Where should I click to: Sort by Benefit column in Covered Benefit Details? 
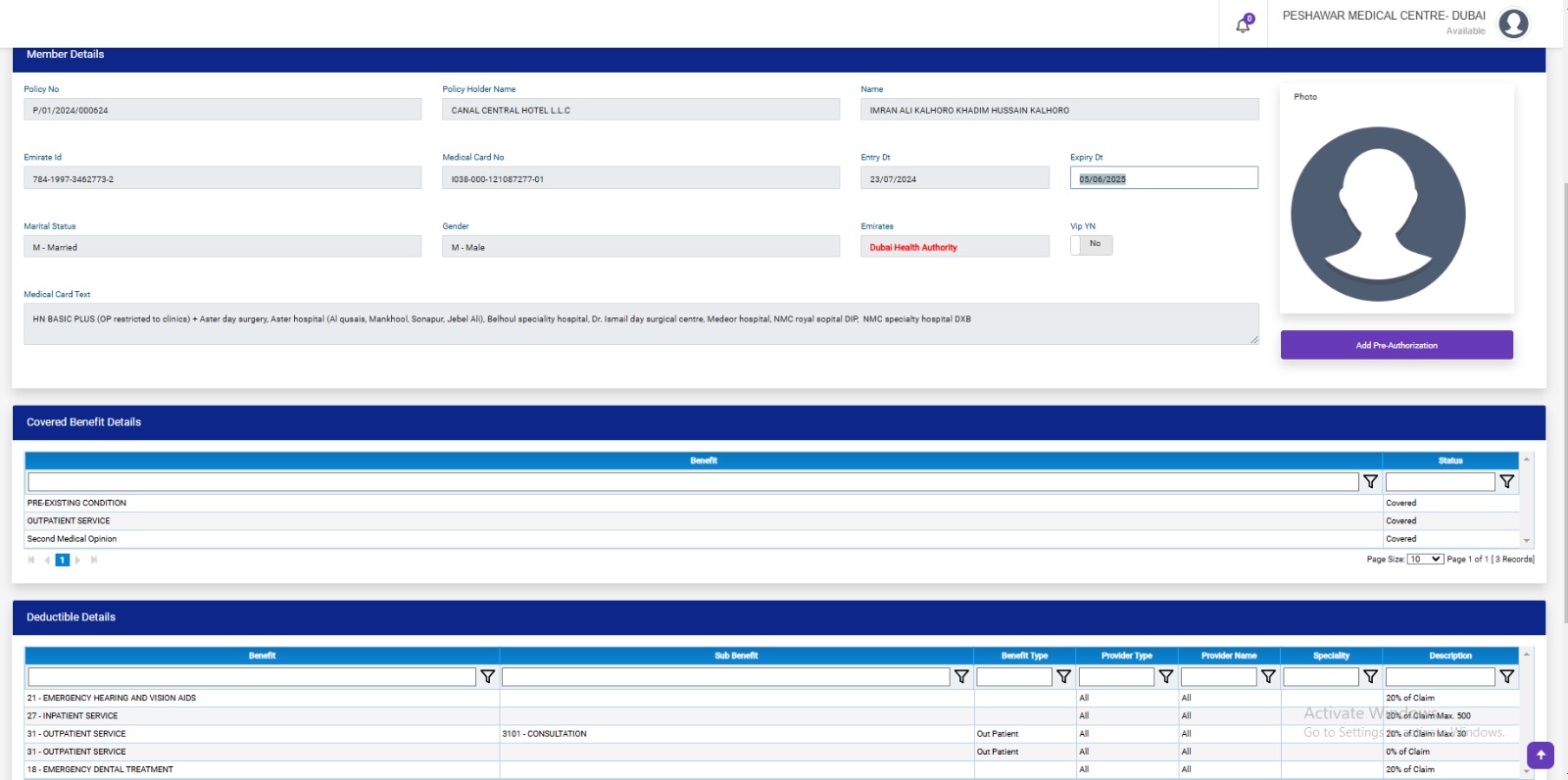pos(704,461)
